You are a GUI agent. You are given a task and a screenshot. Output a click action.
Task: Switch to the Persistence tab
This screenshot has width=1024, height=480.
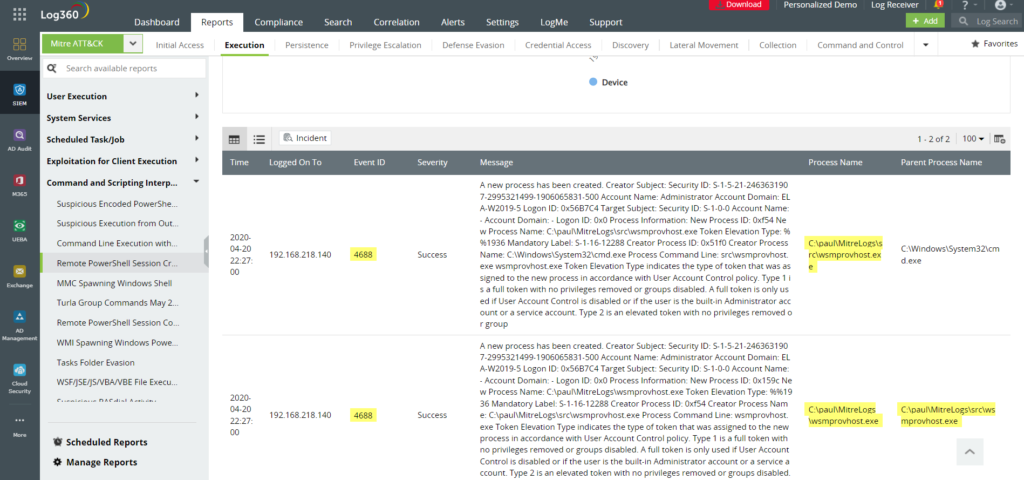coord(307,45)
